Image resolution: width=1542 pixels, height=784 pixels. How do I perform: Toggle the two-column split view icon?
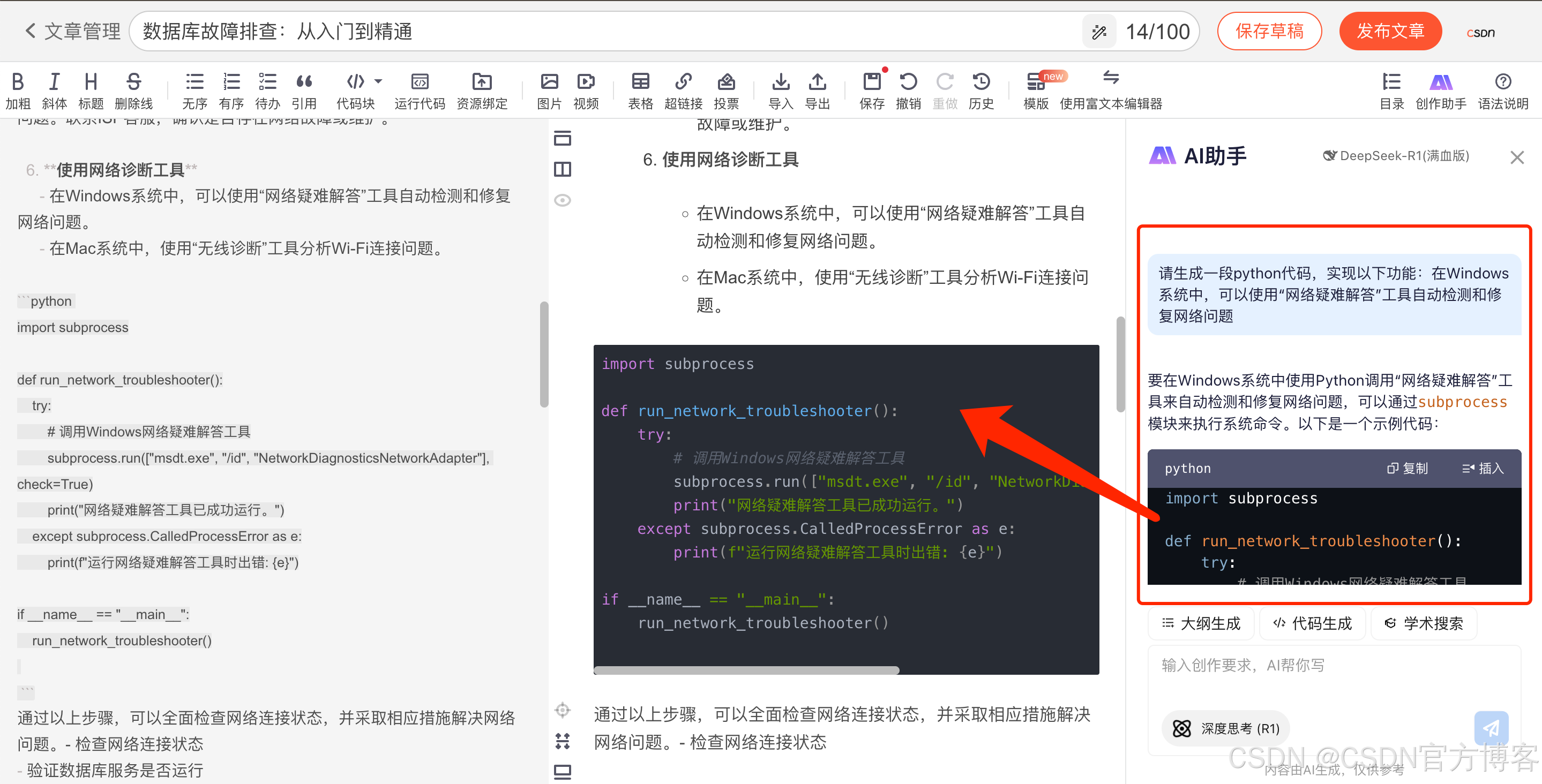click(562, 169)
